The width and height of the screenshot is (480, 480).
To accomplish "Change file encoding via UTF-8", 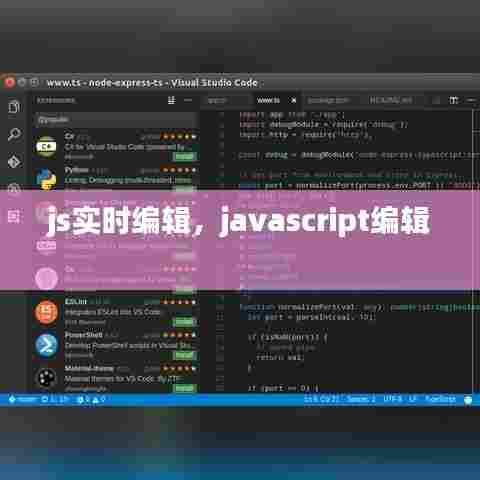I will (x=392, y=399).
